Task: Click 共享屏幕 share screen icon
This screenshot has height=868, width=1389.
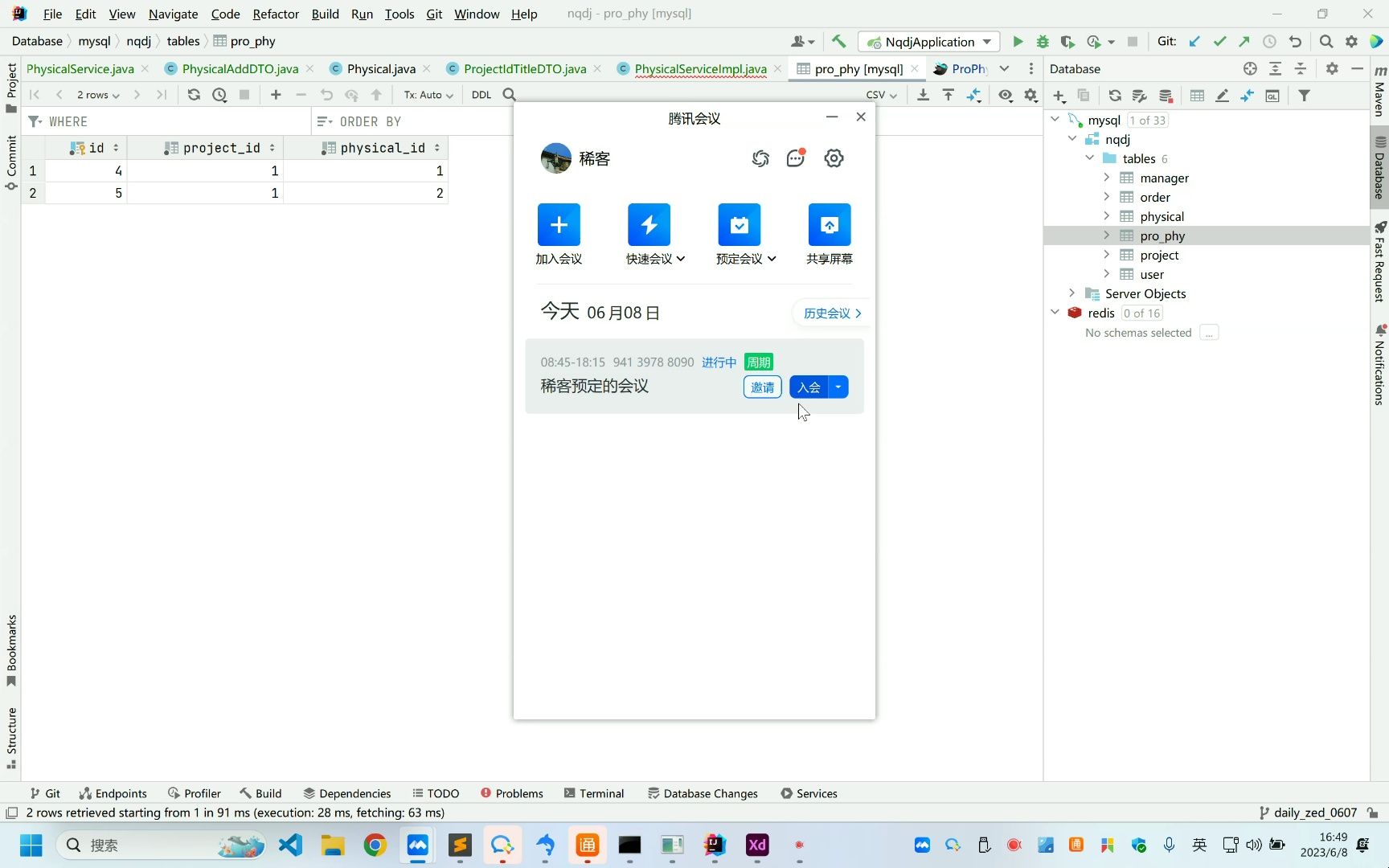Action: click(x=829, y=225)
